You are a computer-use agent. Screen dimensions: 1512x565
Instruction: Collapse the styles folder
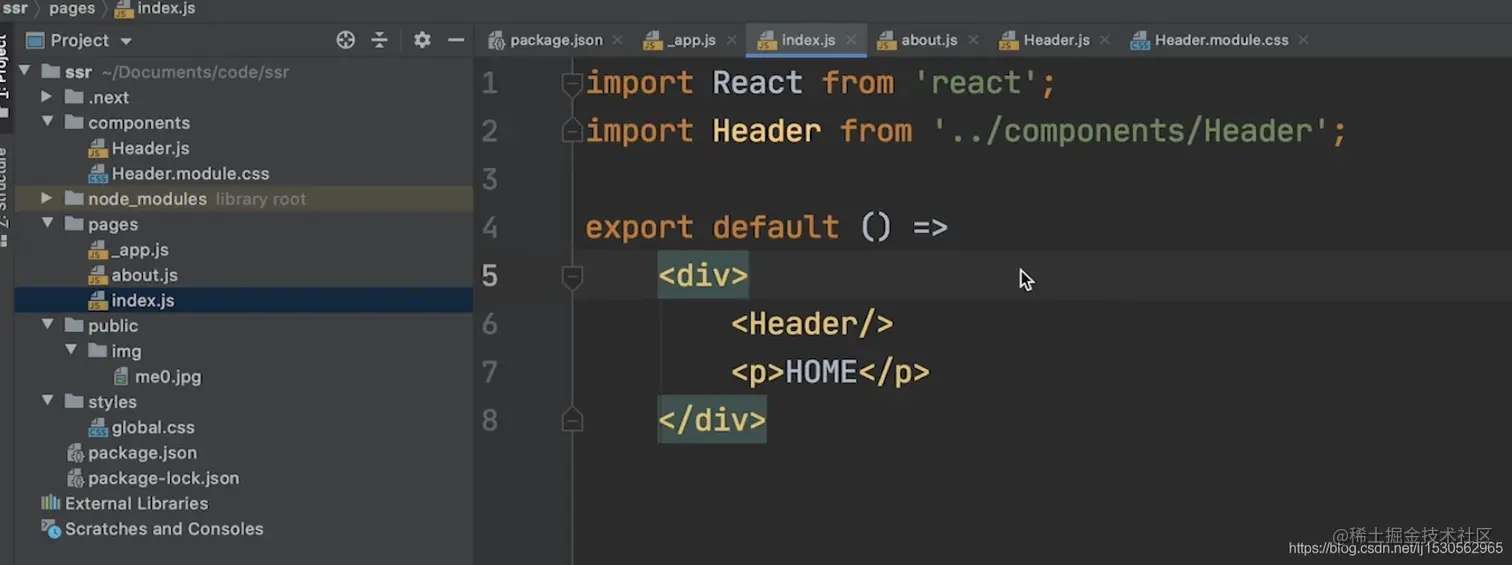[x=47, y=401]
